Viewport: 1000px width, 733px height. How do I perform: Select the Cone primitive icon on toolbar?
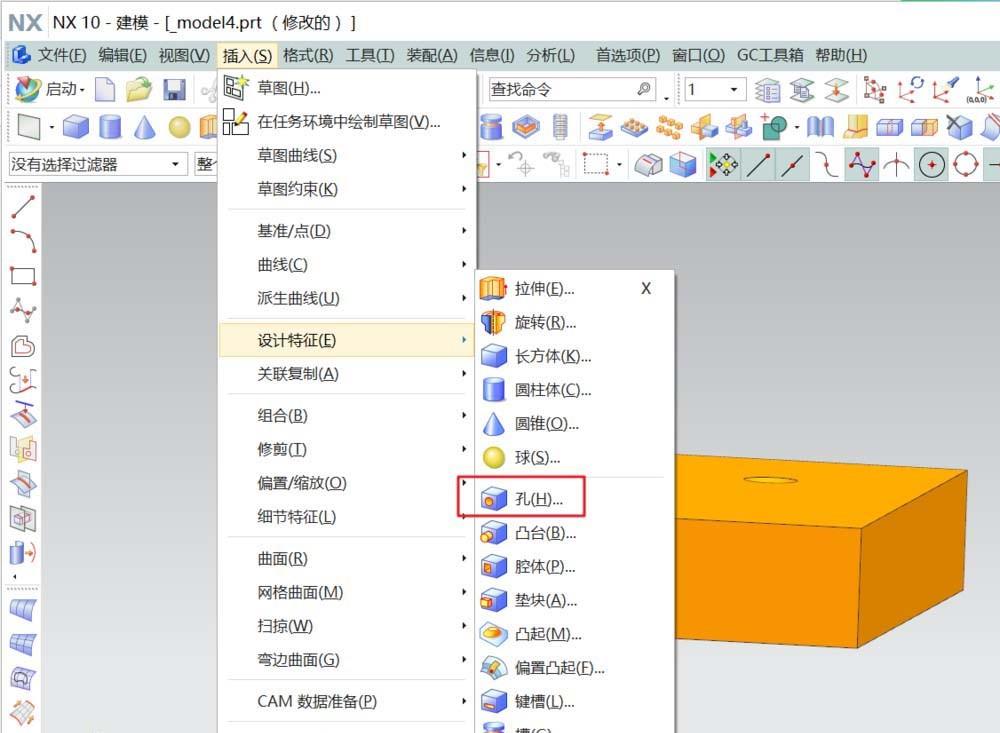(x=143, y=127)
